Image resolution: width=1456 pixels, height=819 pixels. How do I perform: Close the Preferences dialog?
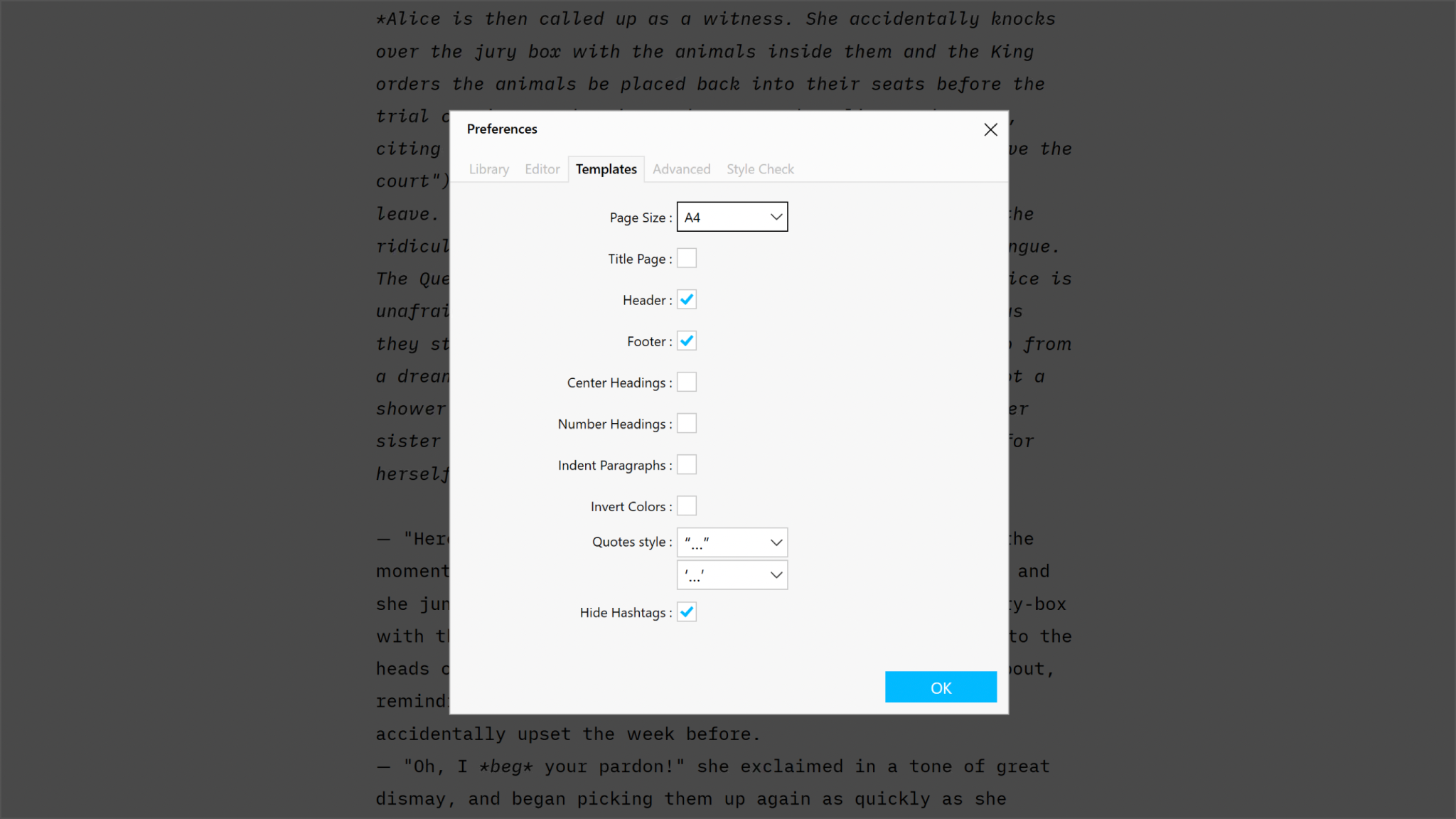point(990,129)
